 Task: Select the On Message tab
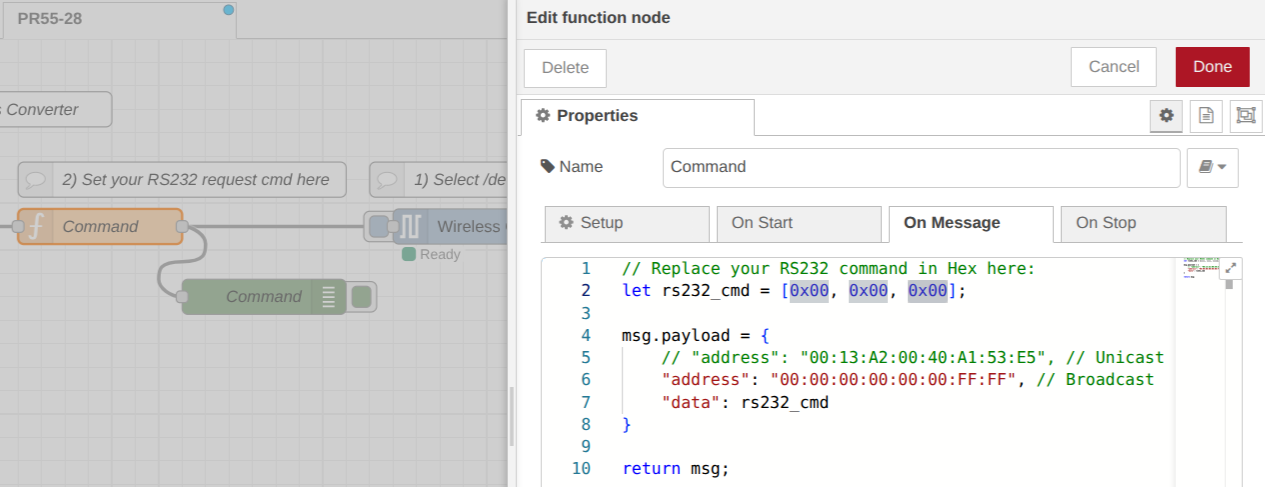971,224
